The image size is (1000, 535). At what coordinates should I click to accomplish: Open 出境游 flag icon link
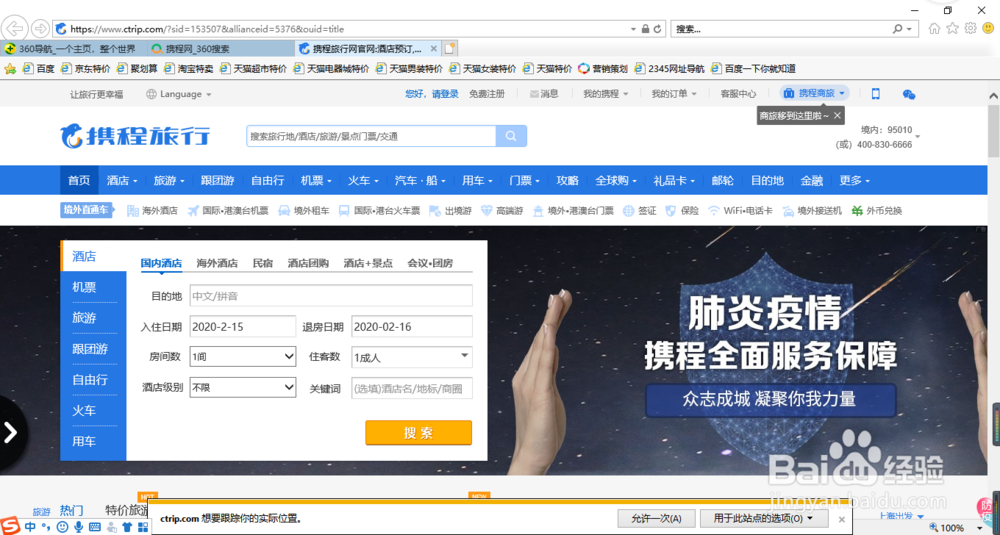450,210
